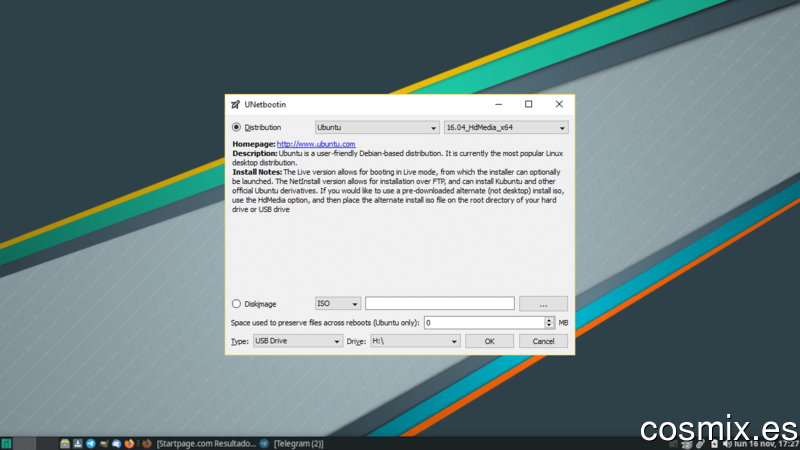Open the Manjaro start menu icon
The width and height of the screenshot is (800, 450).
[x=6, y=443]
